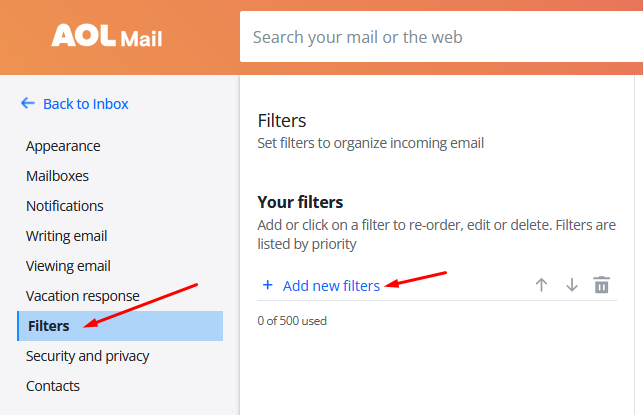
Task: Open Writing email settings
Action: click(x=66, y=236)
